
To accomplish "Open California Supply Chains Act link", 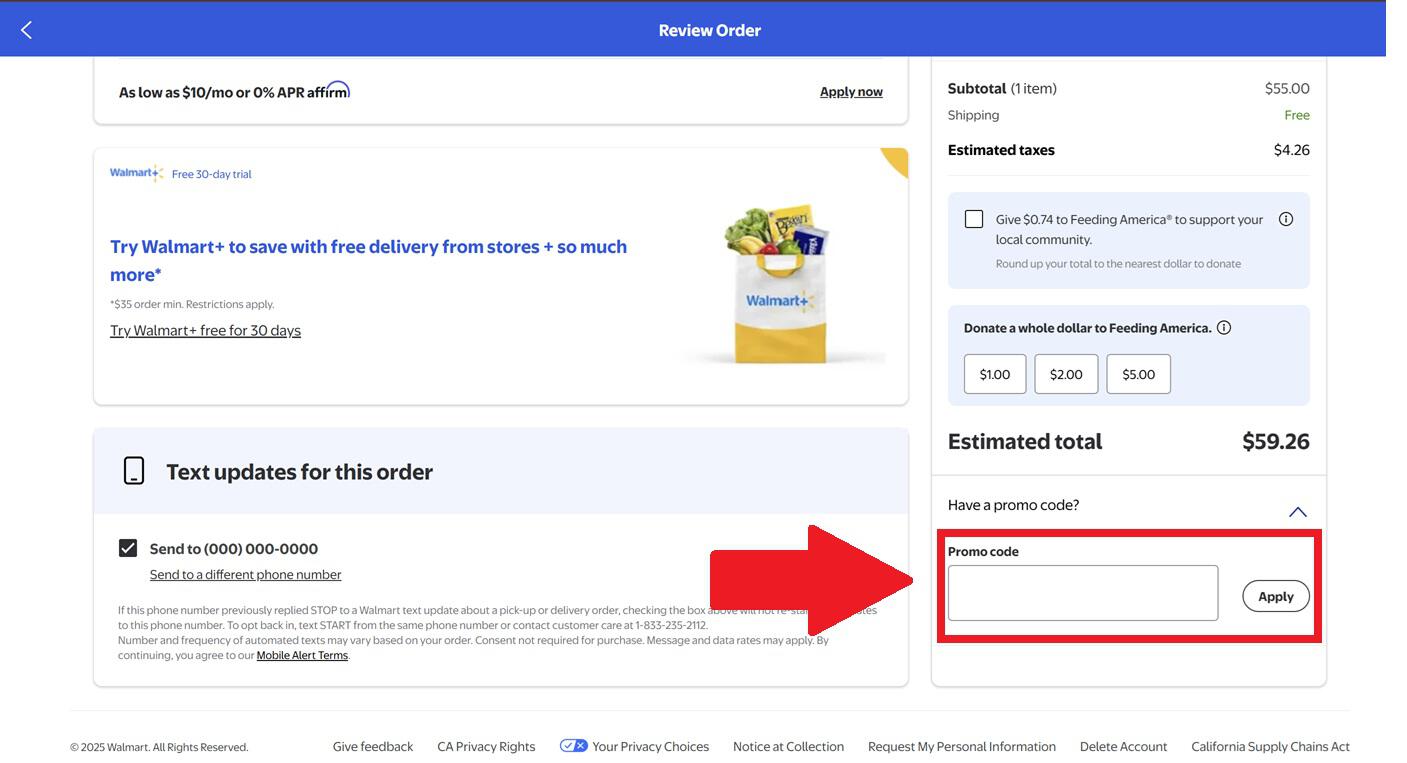I will click(1270, 747).
